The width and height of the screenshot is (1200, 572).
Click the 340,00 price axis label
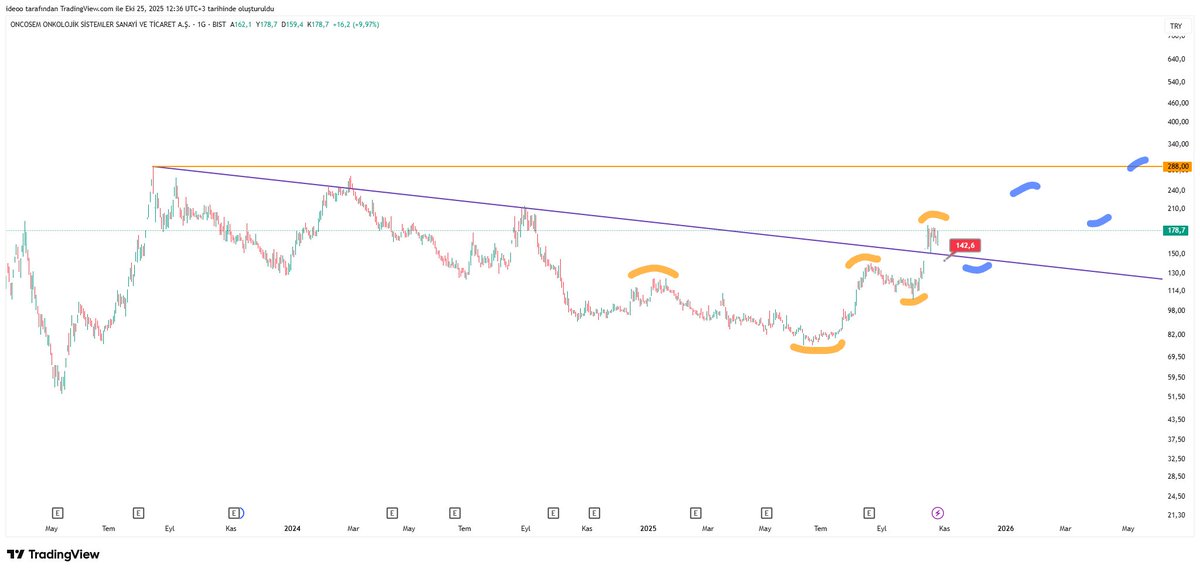point(1177,144)
